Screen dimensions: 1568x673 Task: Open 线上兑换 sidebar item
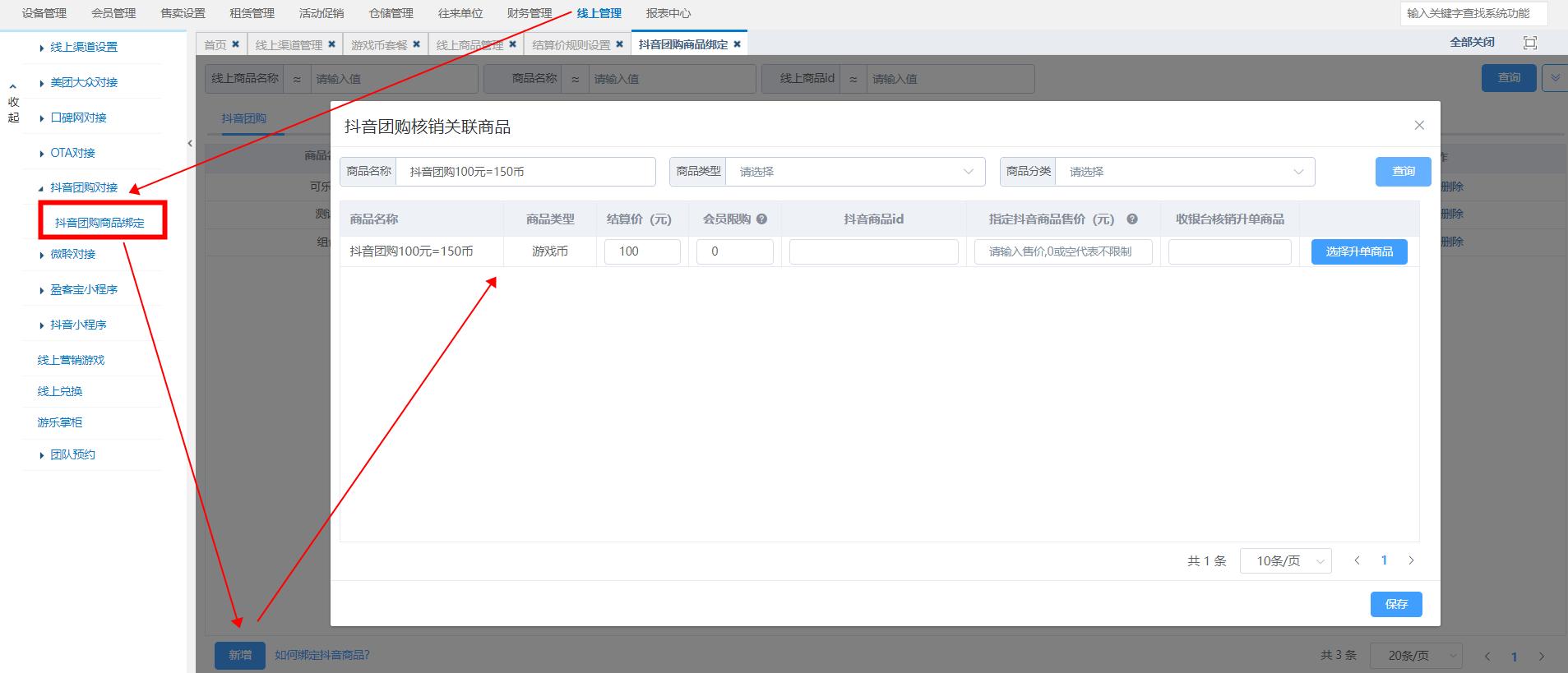coord(59,391)
